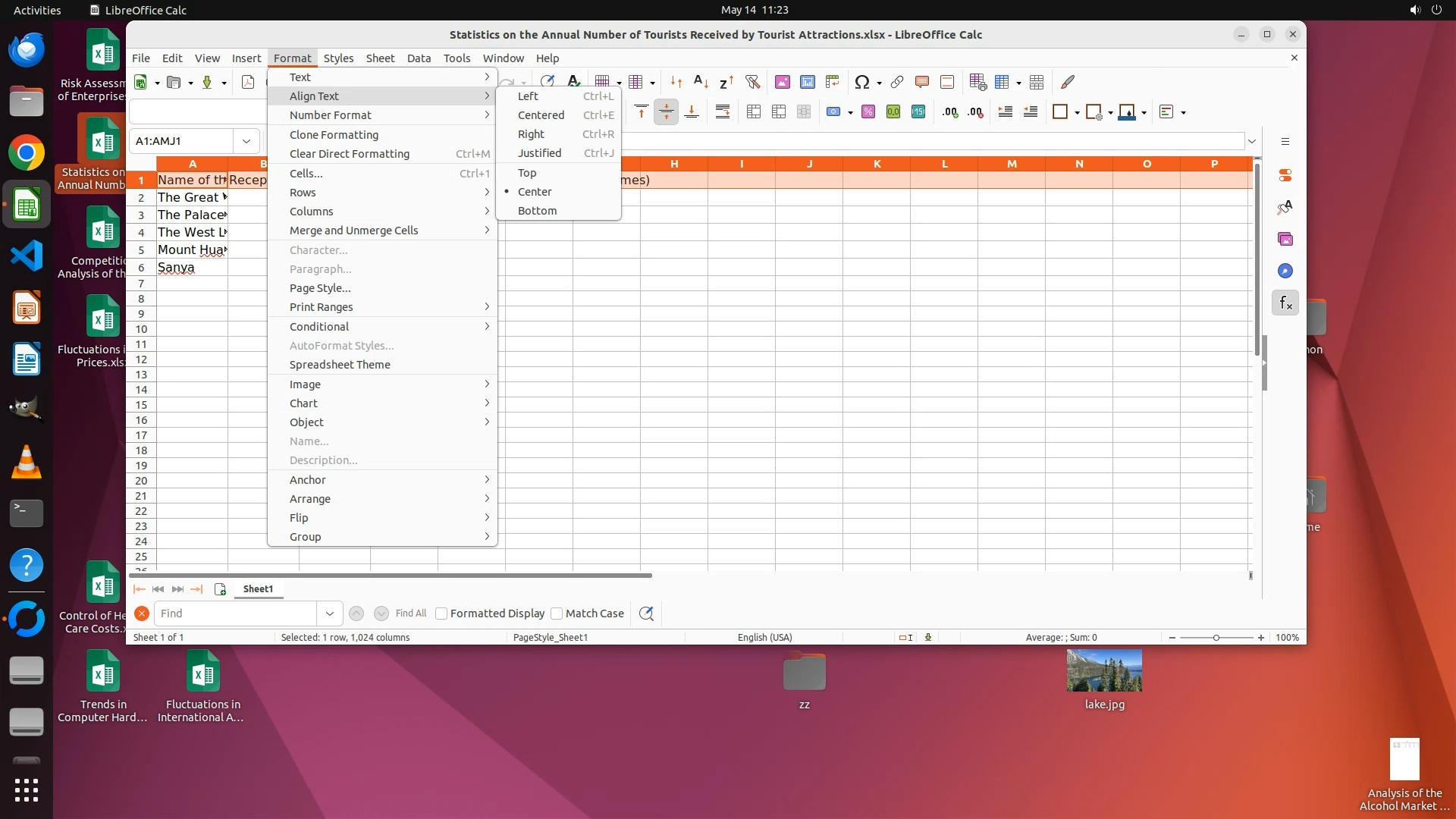Open the special character Omega icon
The height and width of the screenshot is (819, 1456).
pyautogui.click(x=861, y=82)
